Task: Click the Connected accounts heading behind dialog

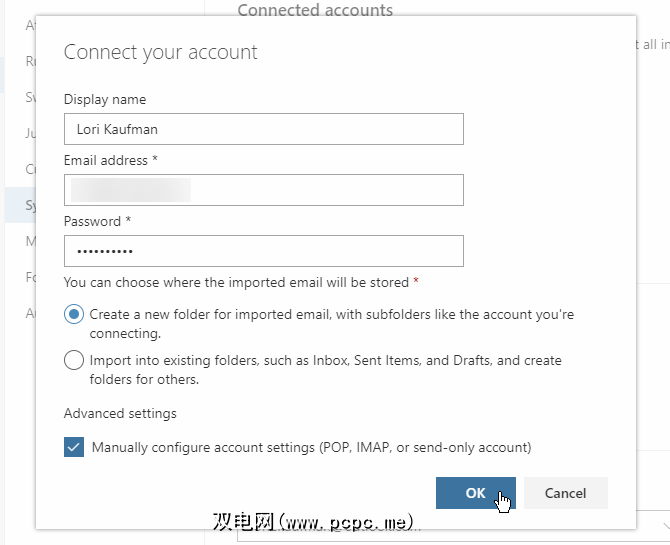Action: (315, 10)
